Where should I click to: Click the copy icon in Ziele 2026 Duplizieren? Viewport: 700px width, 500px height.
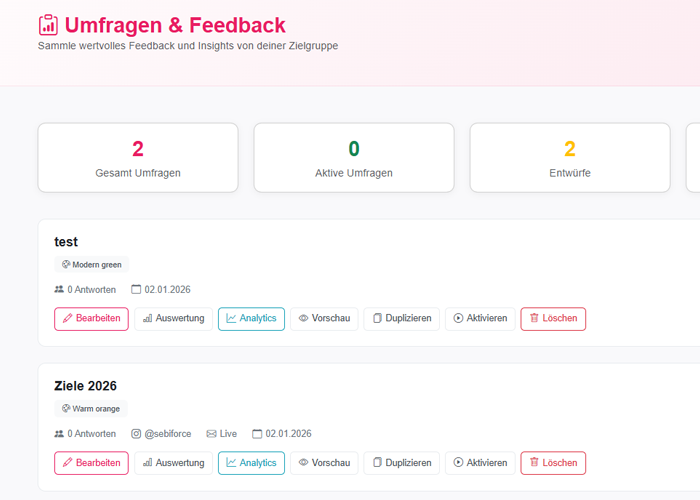click(x=377, y=463)
